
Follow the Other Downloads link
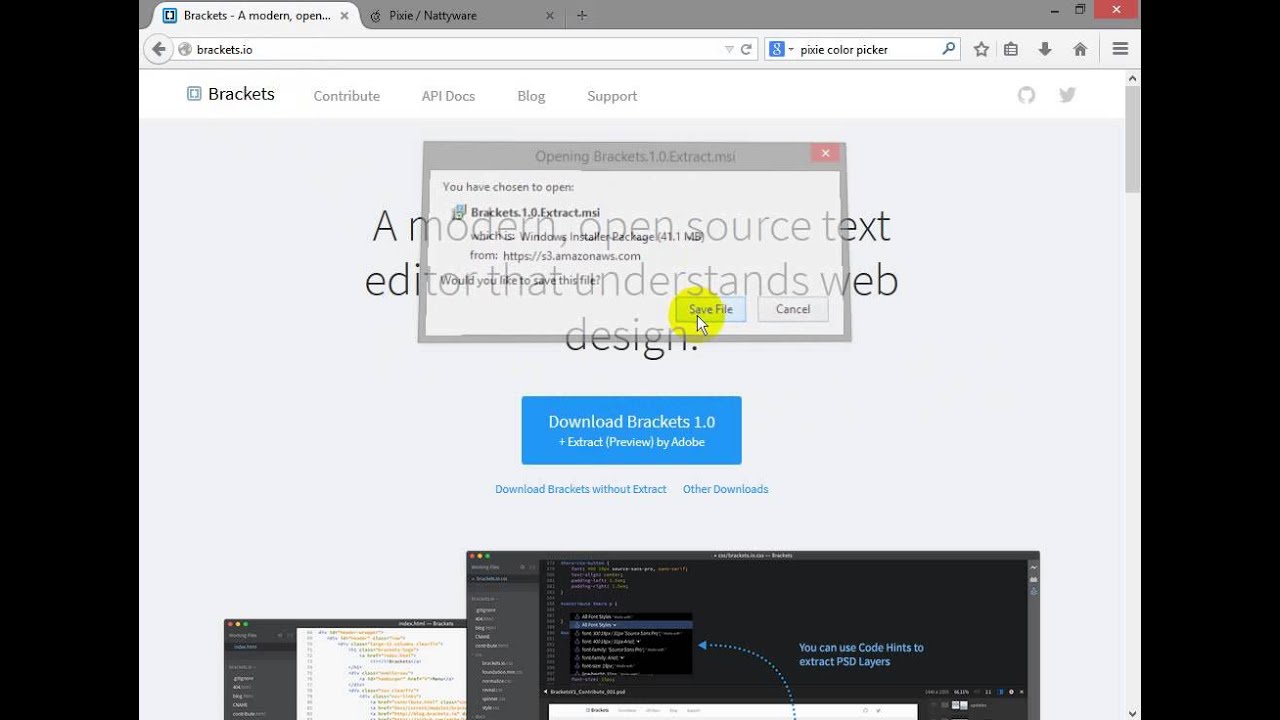coord(725,489)
